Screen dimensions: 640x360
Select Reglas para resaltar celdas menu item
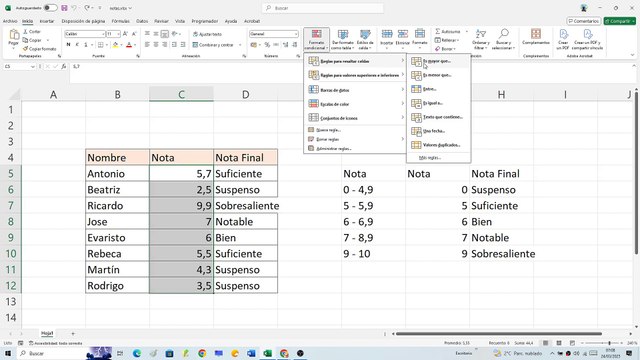click(x=355, y=61)
